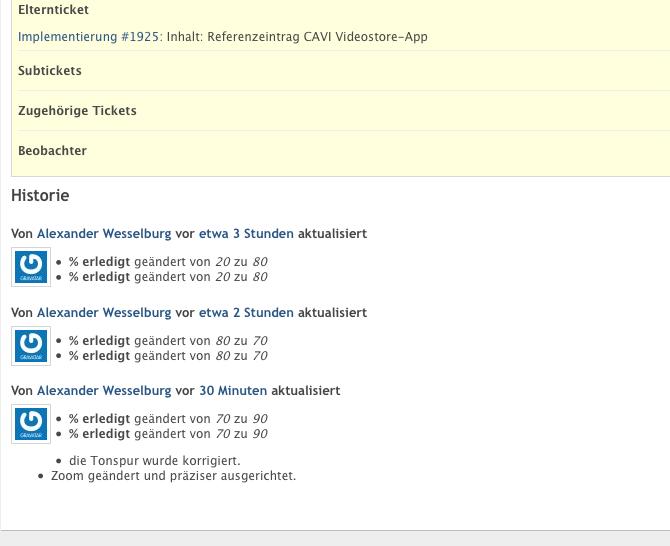Click the Beobachter section heading
The image size is (670, 546).
tap(52, 151)
